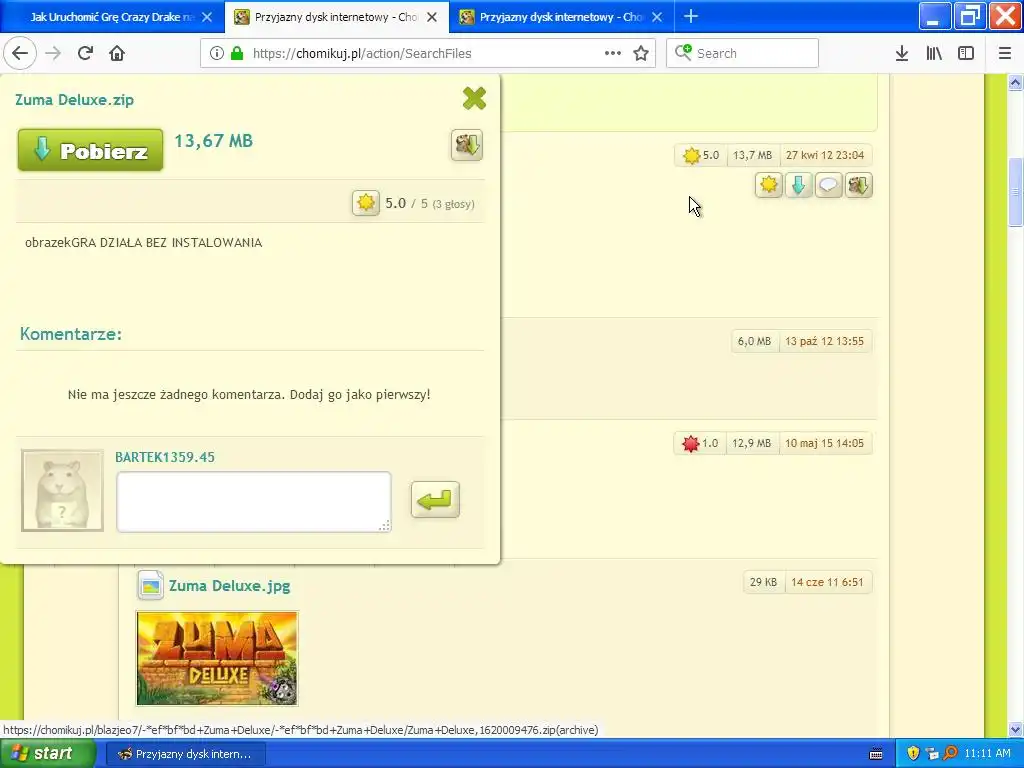
Task: Toggle Firefox sidebar icon
Action: tap(966, 53)
